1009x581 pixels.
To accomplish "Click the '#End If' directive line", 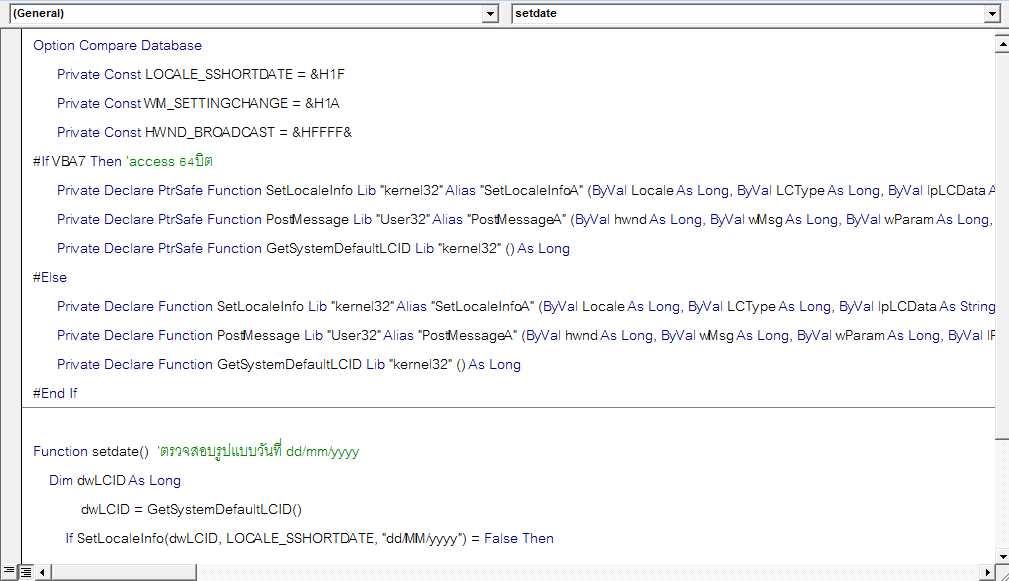I will coord(55,393).
